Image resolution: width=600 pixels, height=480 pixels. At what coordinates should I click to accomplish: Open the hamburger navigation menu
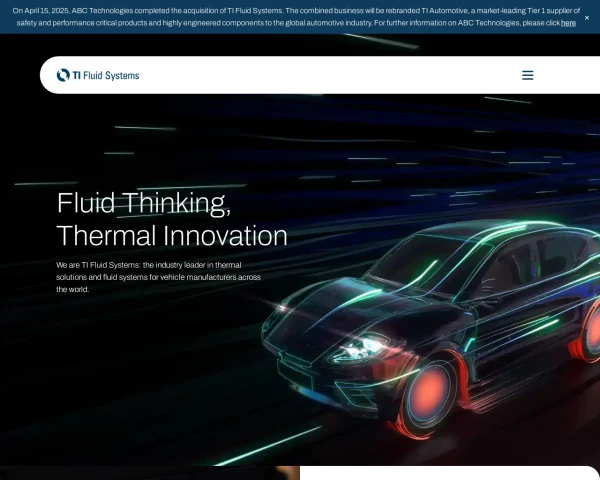coord(527,75)
